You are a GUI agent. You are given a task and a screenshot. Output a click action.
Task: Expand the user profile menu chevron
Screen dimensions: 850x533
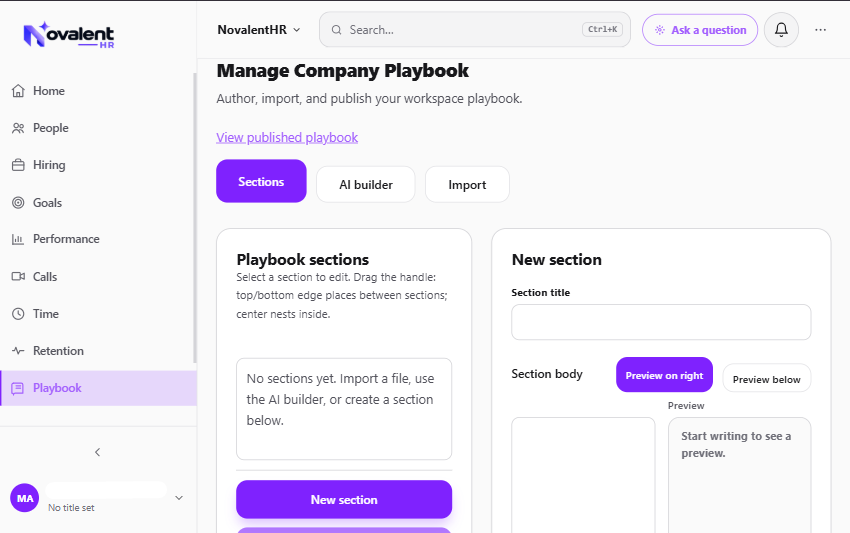click(179, 498)
